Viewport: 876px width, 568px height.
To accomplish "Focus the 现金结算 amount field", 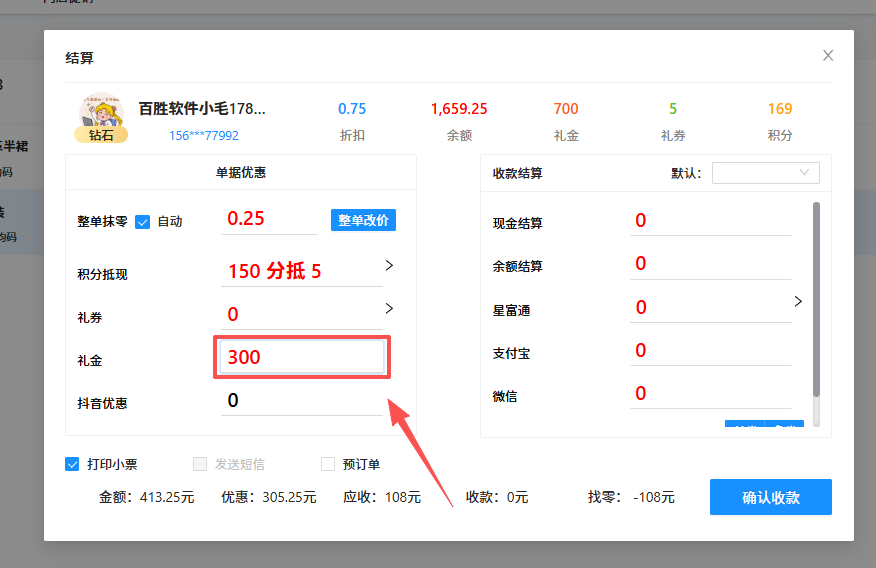I will point(710,221).
